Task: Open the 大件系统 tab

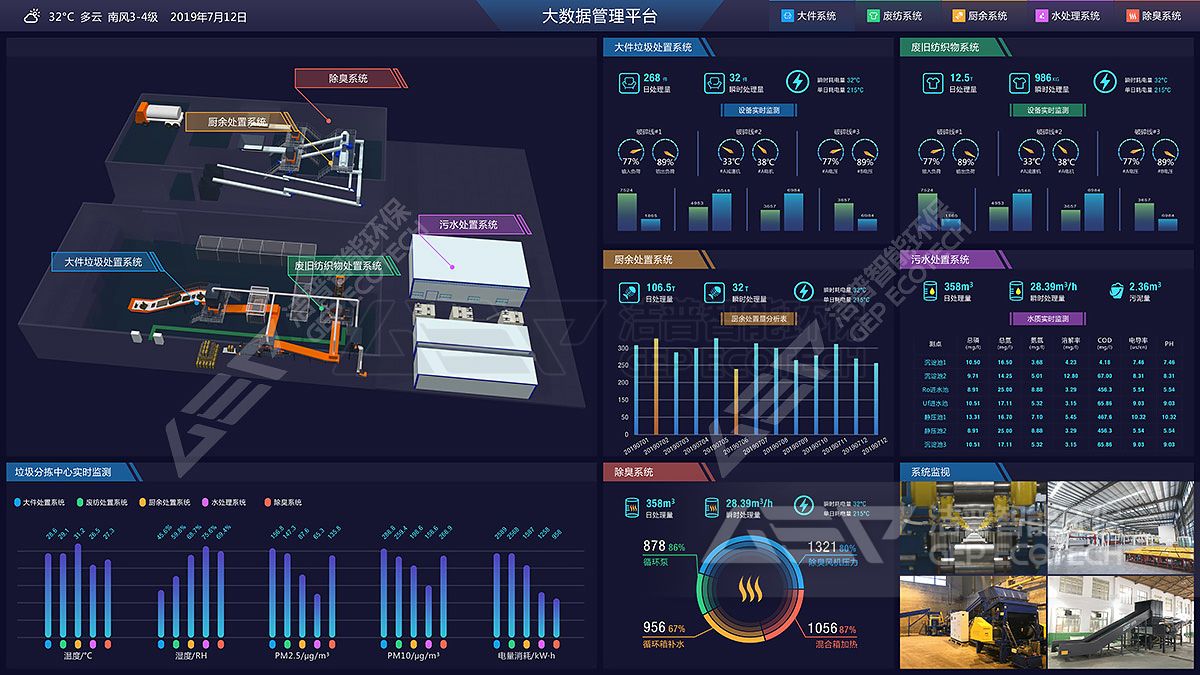Action: tap(810, 16)
